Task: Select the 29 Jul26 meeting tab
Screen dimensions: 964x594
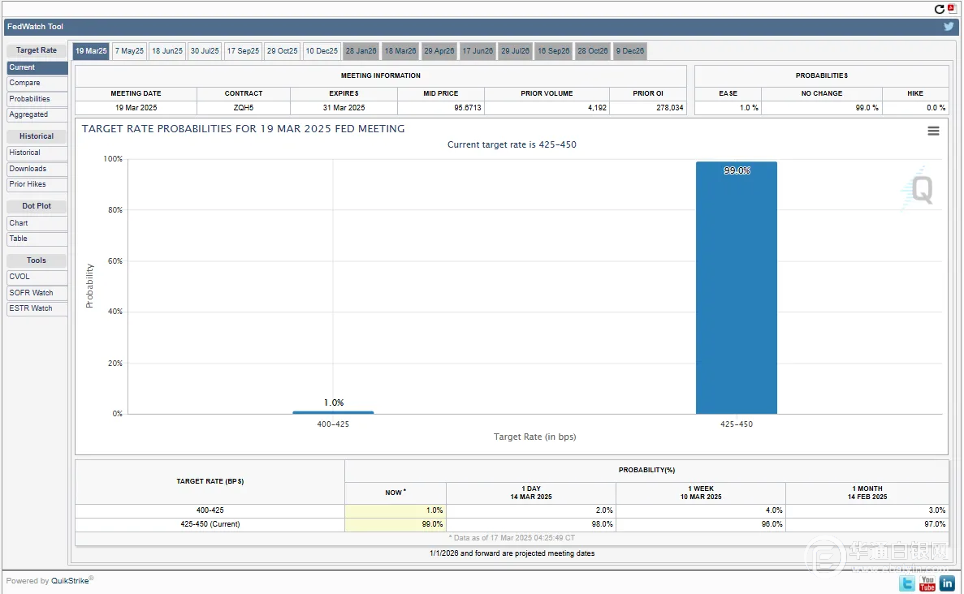Action: pyautogui.click(x=515, y=51)
